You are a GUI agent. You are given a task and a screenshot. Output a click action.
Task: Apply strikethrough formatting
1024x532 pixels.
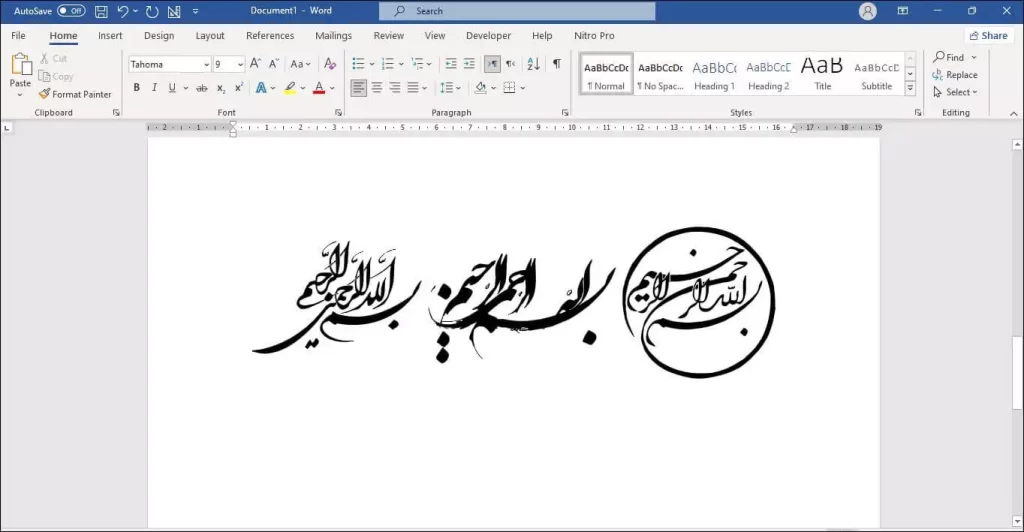[x=202, y=87]
